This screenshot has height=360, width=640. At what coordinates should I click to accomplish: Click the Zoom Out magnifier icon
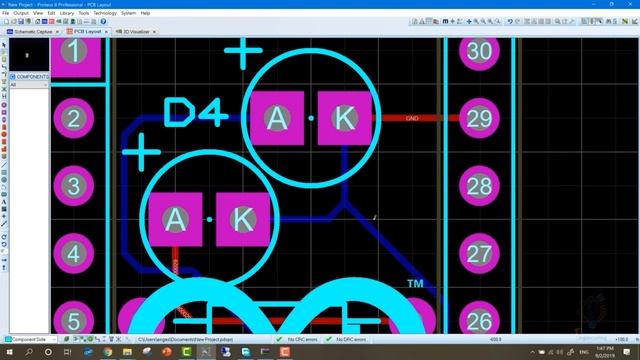483,21
